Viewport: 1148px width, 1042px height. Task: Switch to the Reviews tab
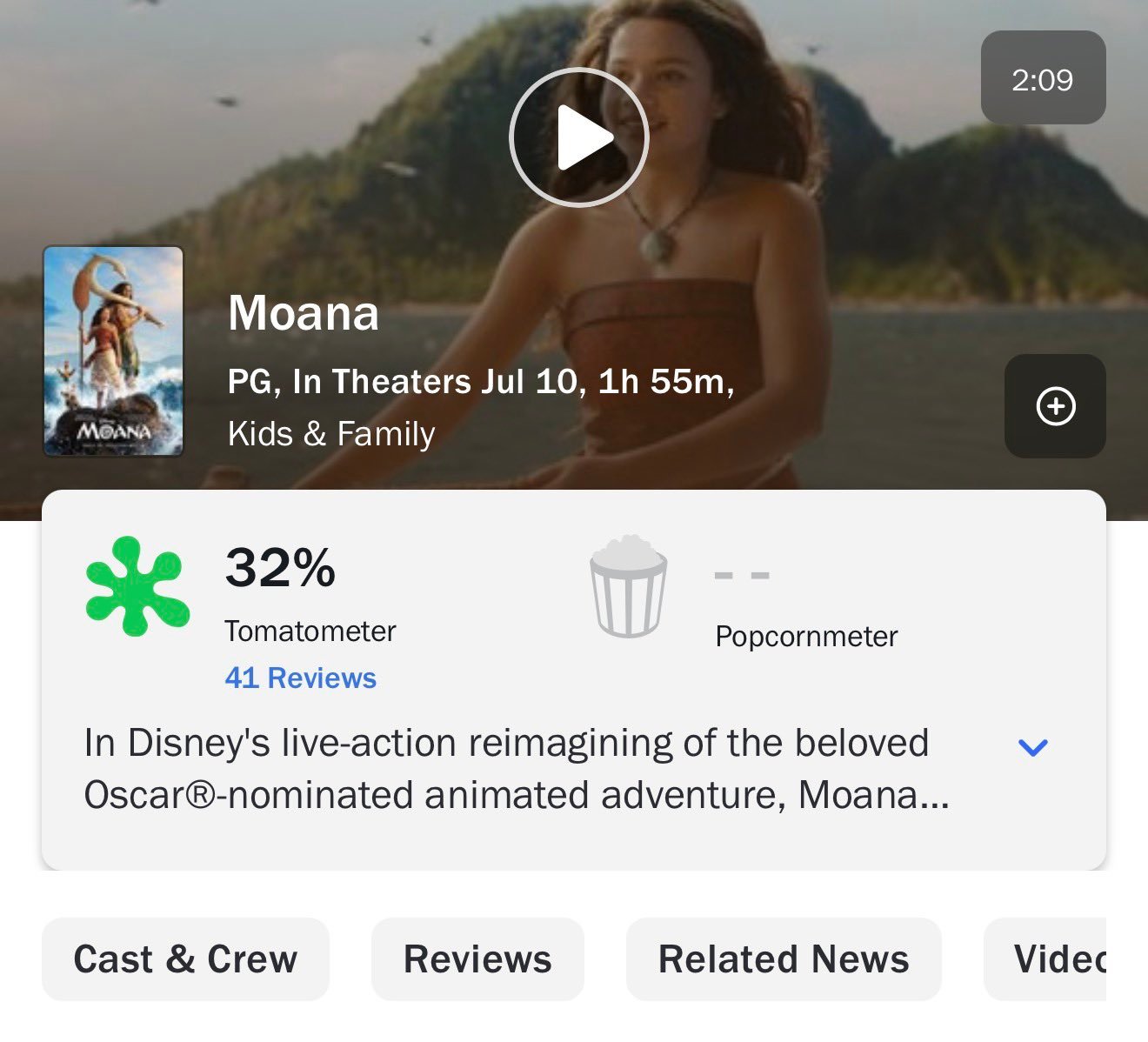pos(477,959)
